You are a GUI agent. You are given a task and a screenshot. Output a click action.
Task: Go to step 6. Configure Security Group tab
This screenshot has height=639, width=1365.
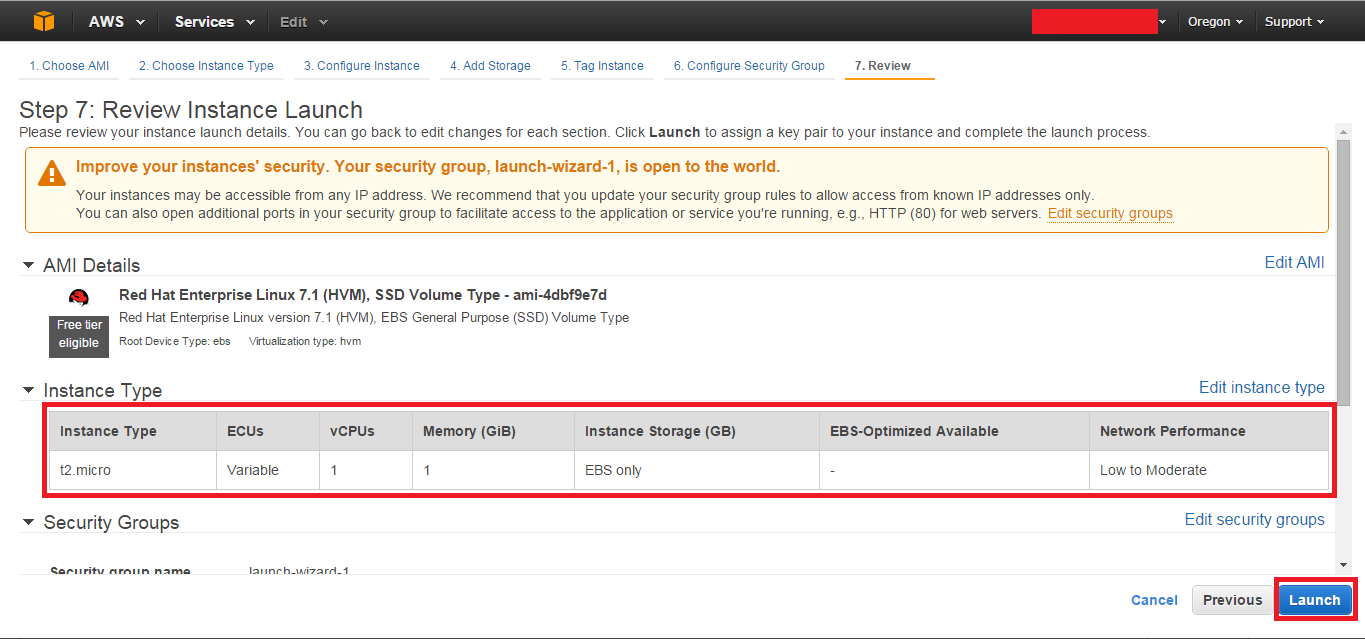point(749,66)
